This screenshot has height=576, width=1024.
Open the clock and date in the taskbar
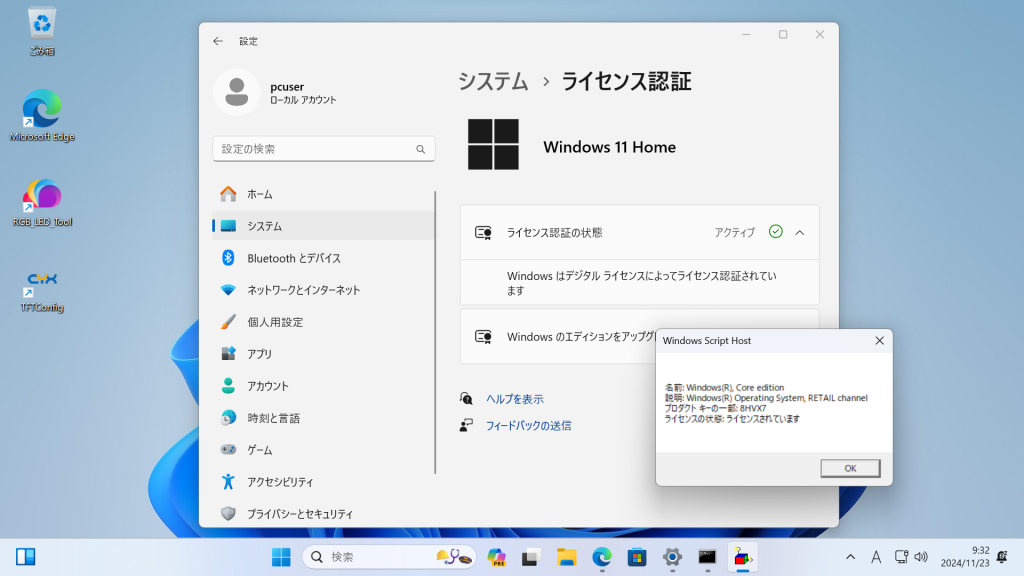coord(965,557)
